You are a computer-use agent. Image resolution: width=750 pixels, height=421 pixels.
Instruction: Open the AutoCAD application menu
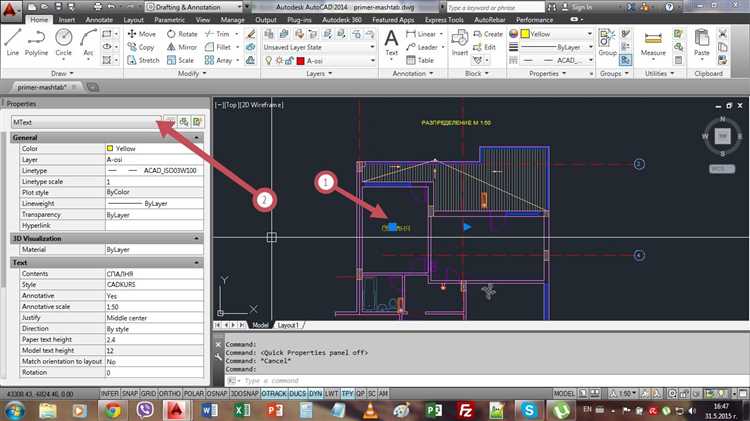click(11, 11)
